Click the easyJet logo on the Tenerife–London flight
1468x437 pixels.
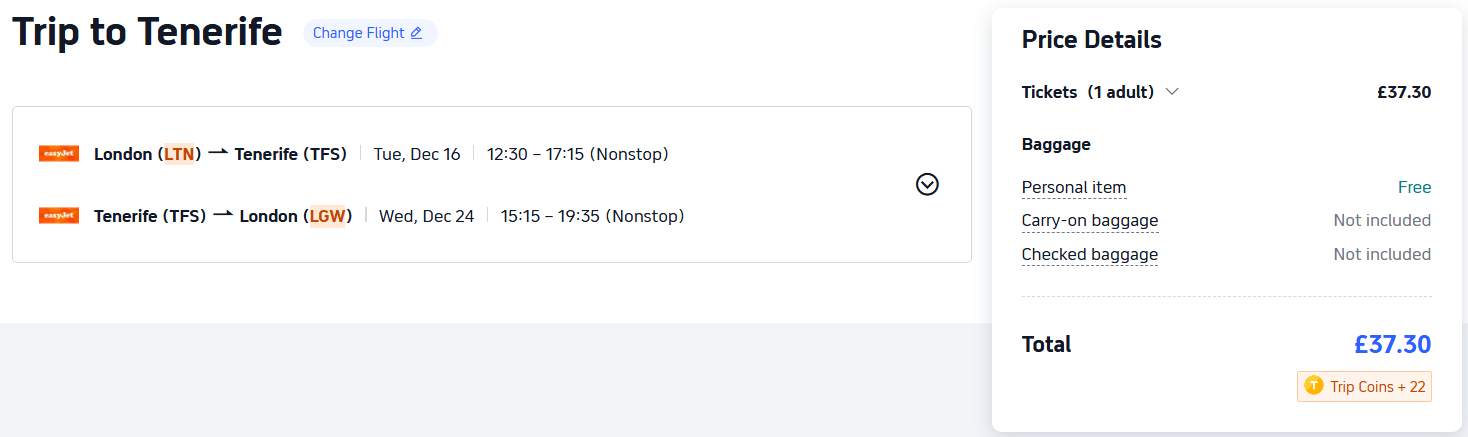(x=59, y=216)
